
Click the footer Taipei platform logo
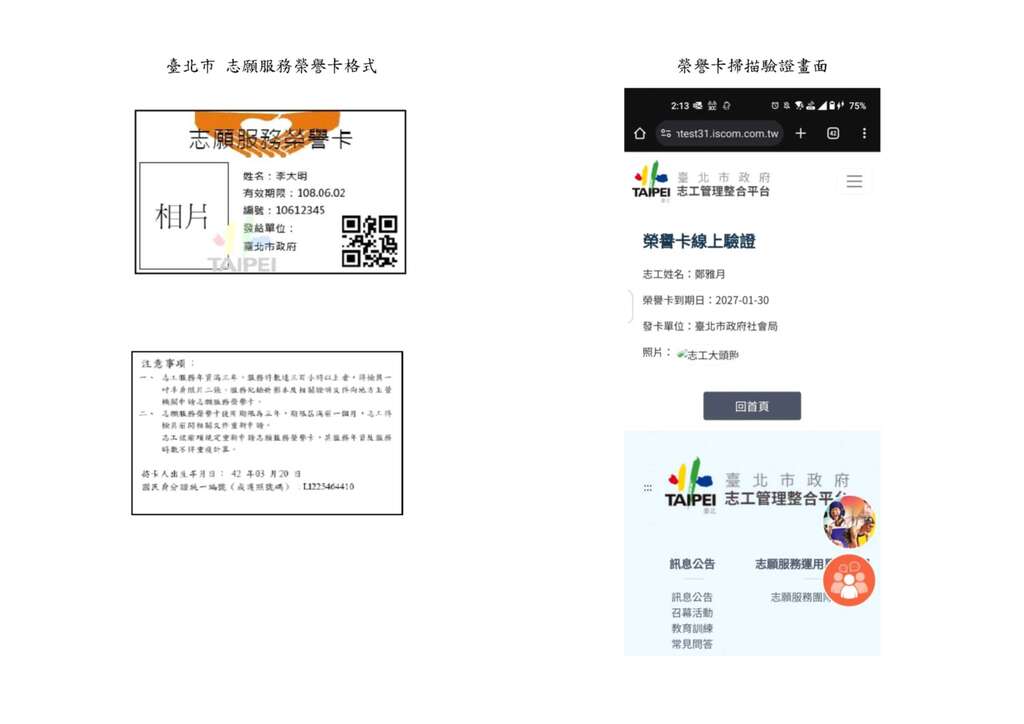click(757, 486)
